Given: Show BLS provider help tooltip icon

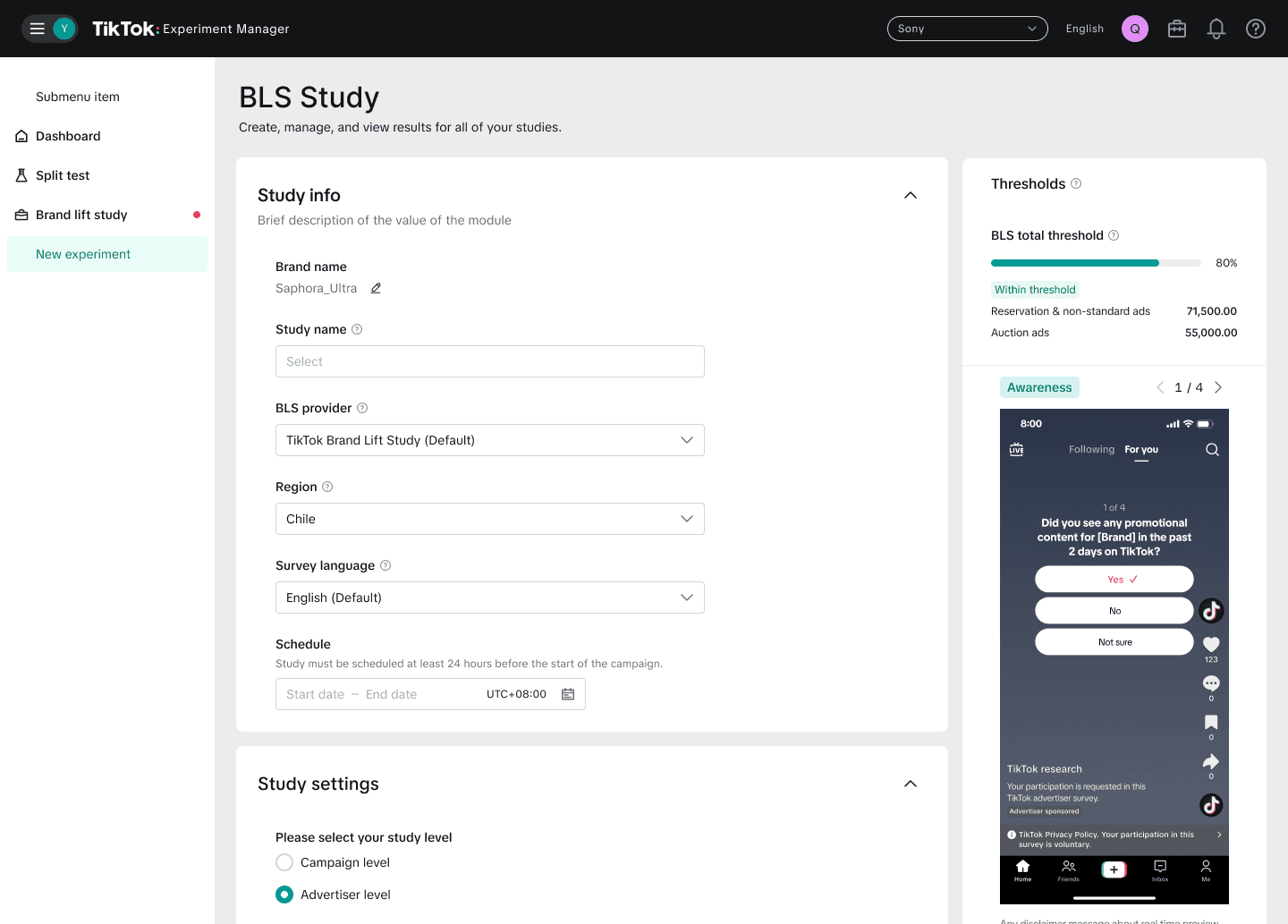Looking at the screenshot, I should 362,408.
